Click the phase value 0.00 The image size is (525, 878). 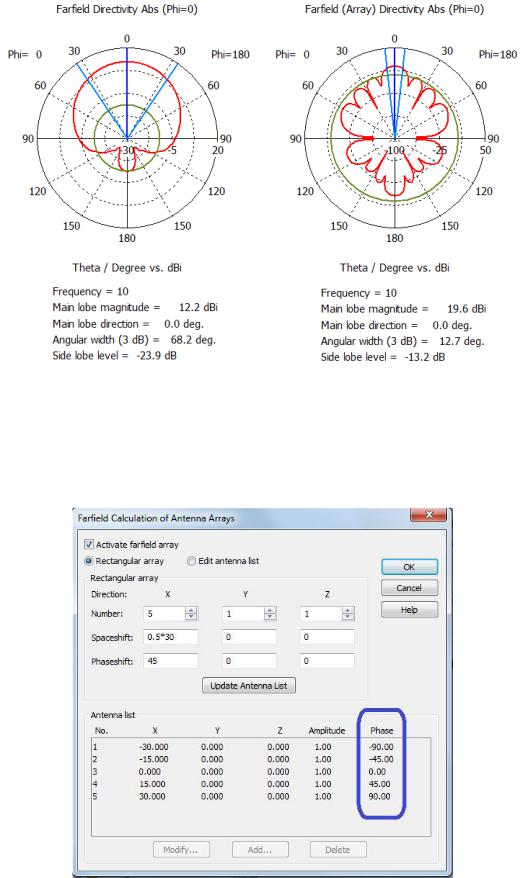[377, 772]
